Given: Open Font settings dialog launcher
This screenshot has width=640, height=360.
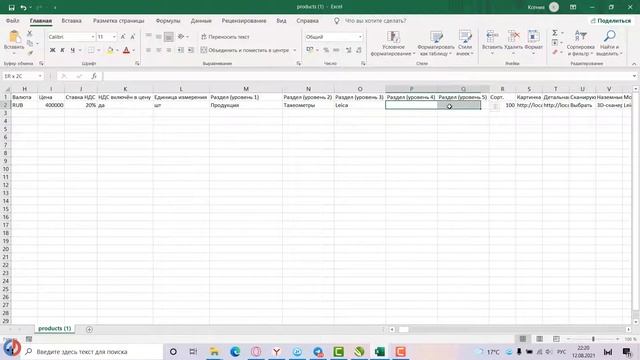Looking at the screenshot, I should pos(137,64).
